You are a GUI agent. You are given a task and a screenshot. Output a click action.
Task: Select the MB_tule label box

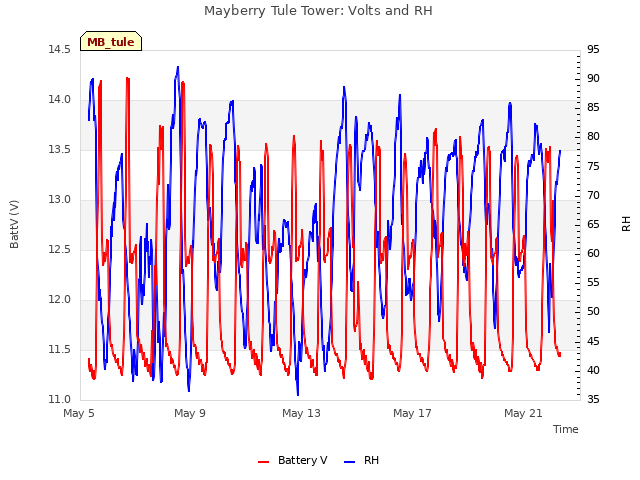pyautogui.click(x=111, y=42)
